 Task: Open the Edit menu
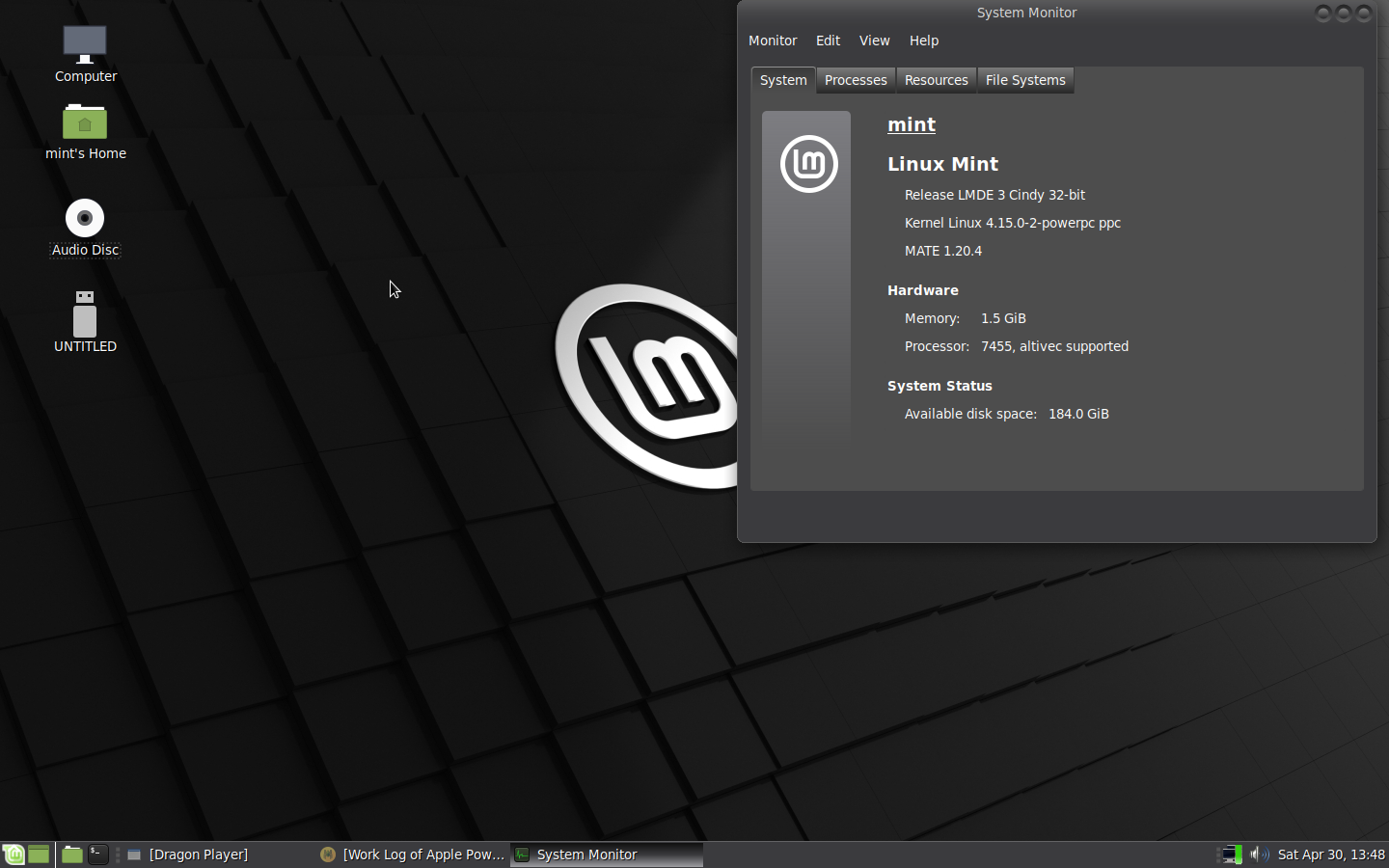point(828,41)
